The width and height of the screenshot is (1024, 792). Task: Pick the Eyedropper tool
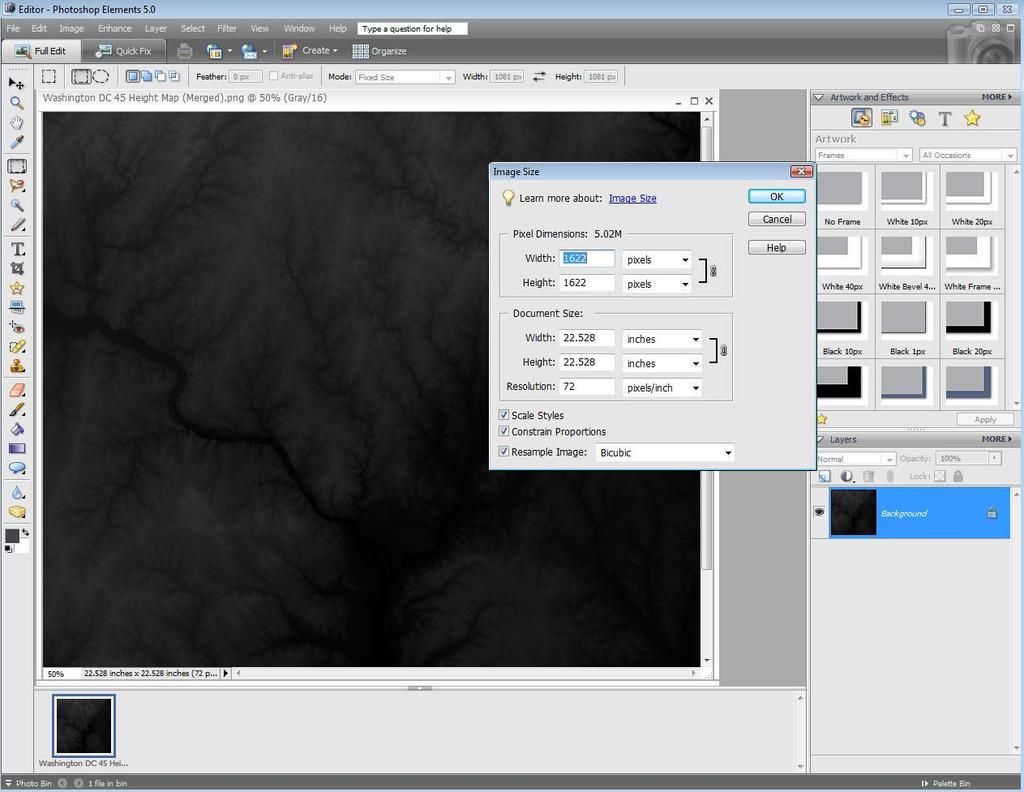(x=16, y=143)
